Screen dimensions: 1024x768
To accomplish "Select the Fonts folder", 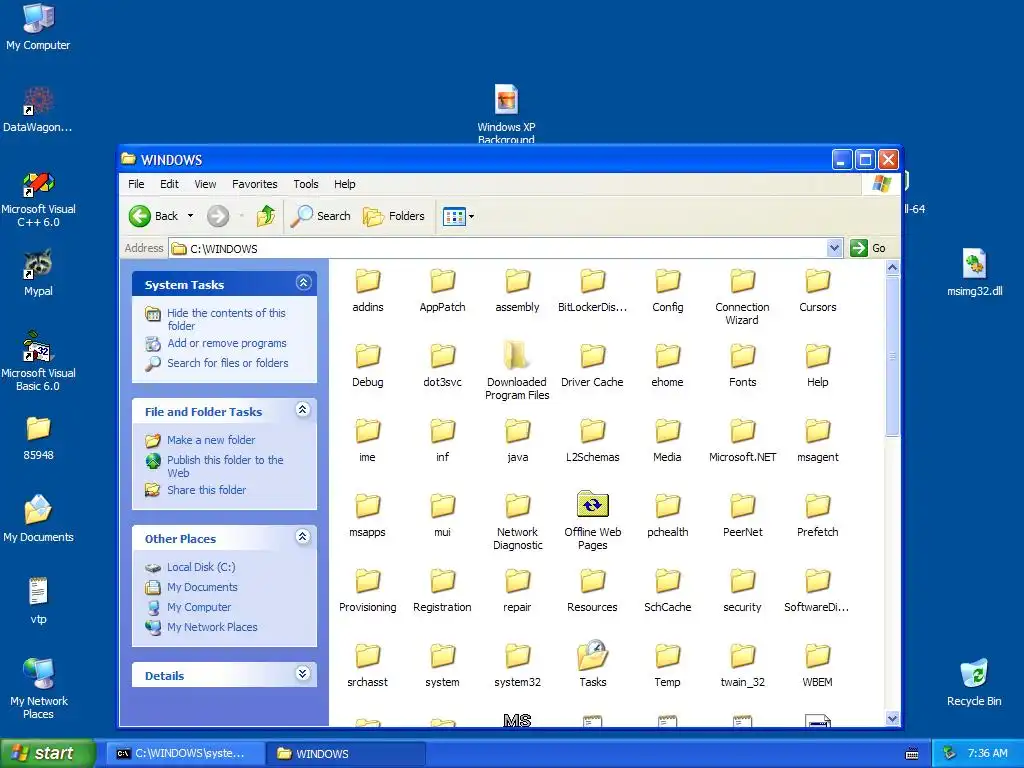I will coord(743,366).
